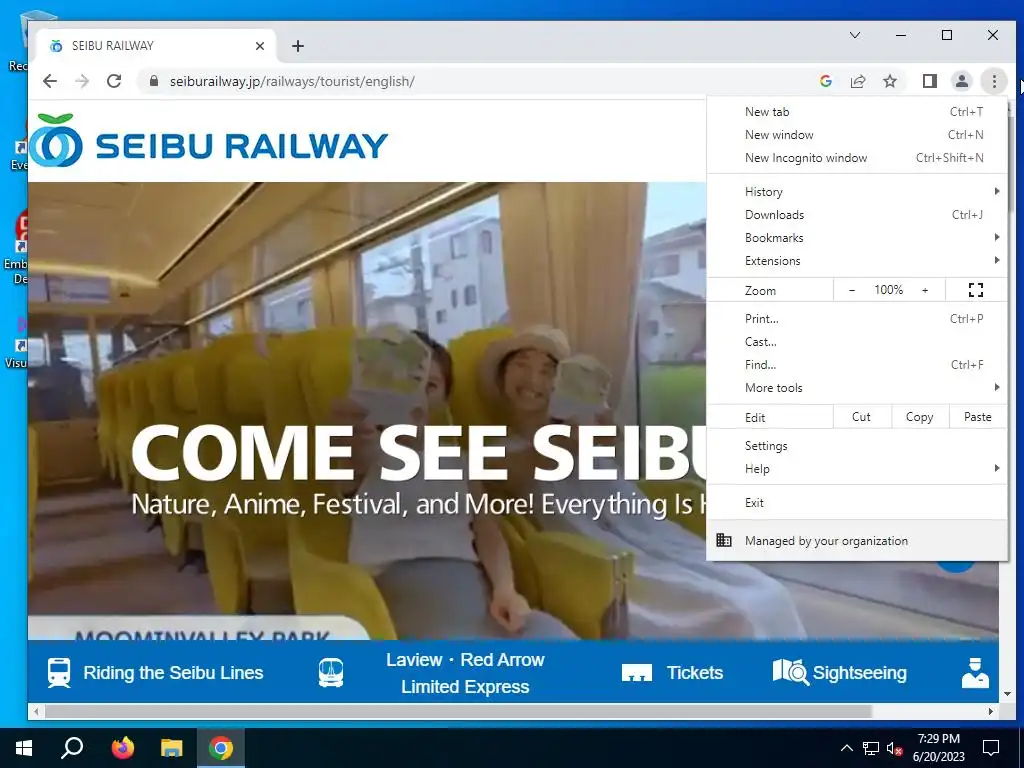Click the padlock site info icon
The image size is (1024, 768).
pyautogui.click(x=153, y=81)
